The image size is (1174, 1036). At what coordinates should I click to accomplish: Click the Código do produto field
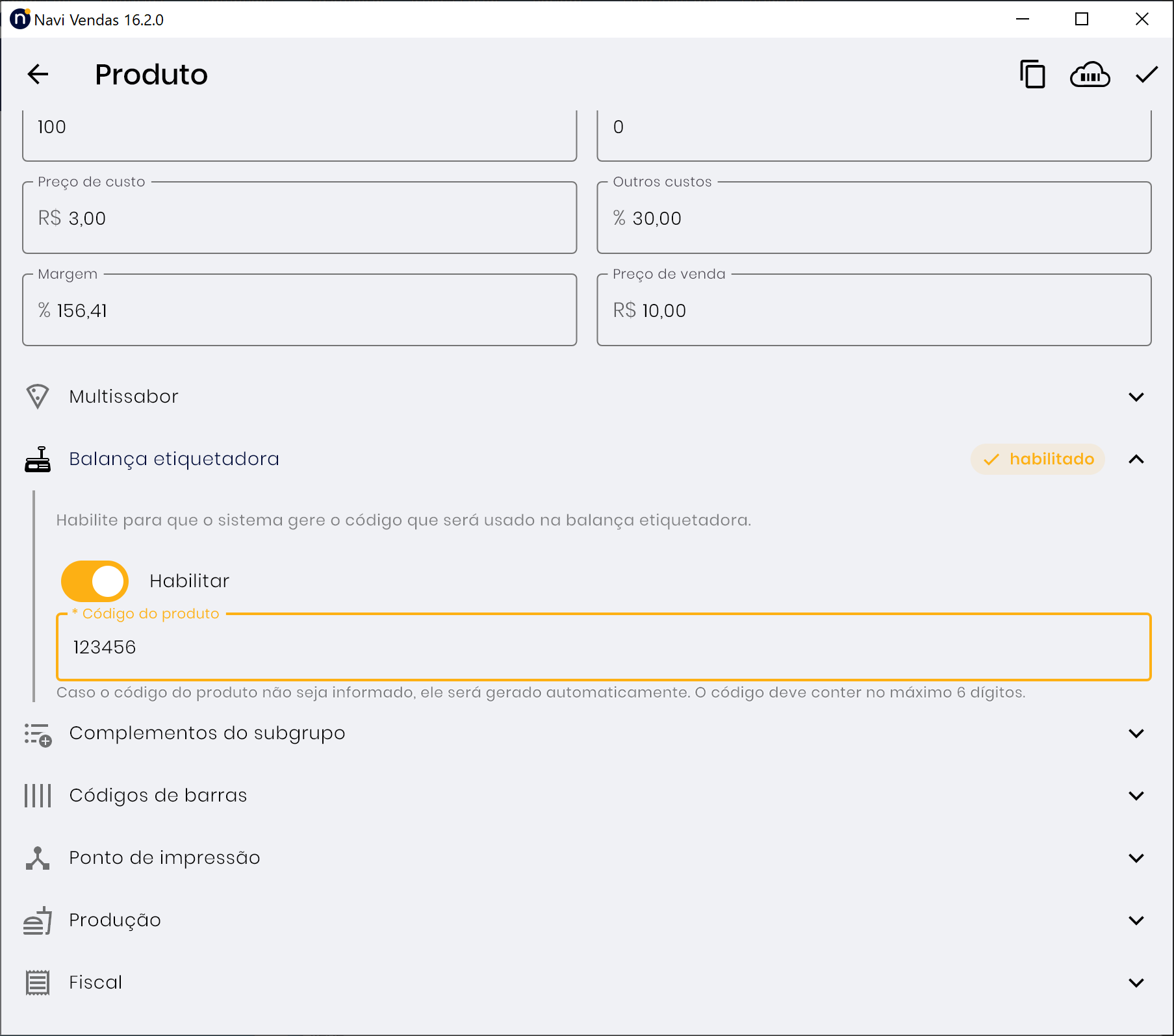pos(603,648)
